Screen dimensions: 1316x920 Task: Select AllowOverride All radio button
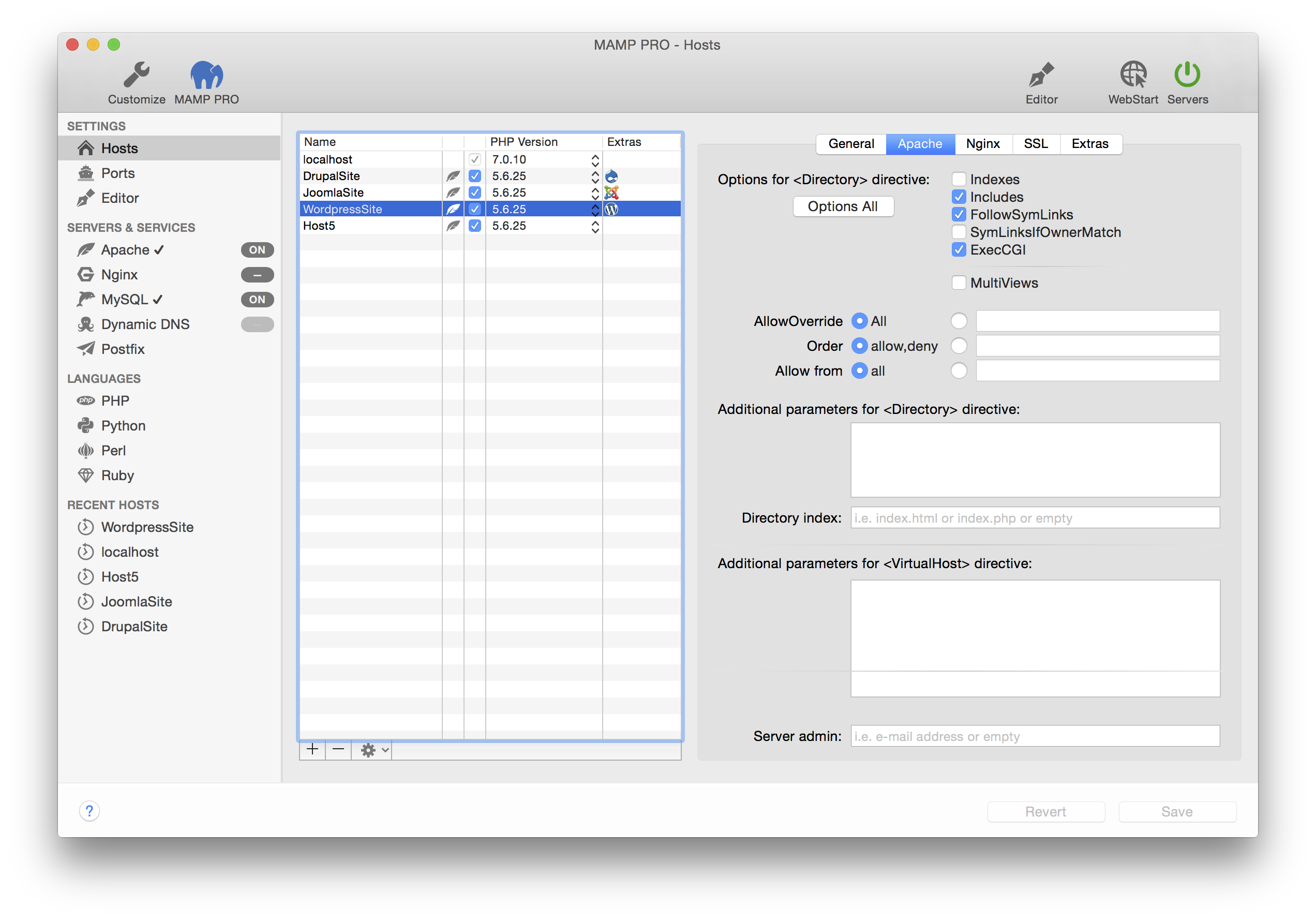859,321
